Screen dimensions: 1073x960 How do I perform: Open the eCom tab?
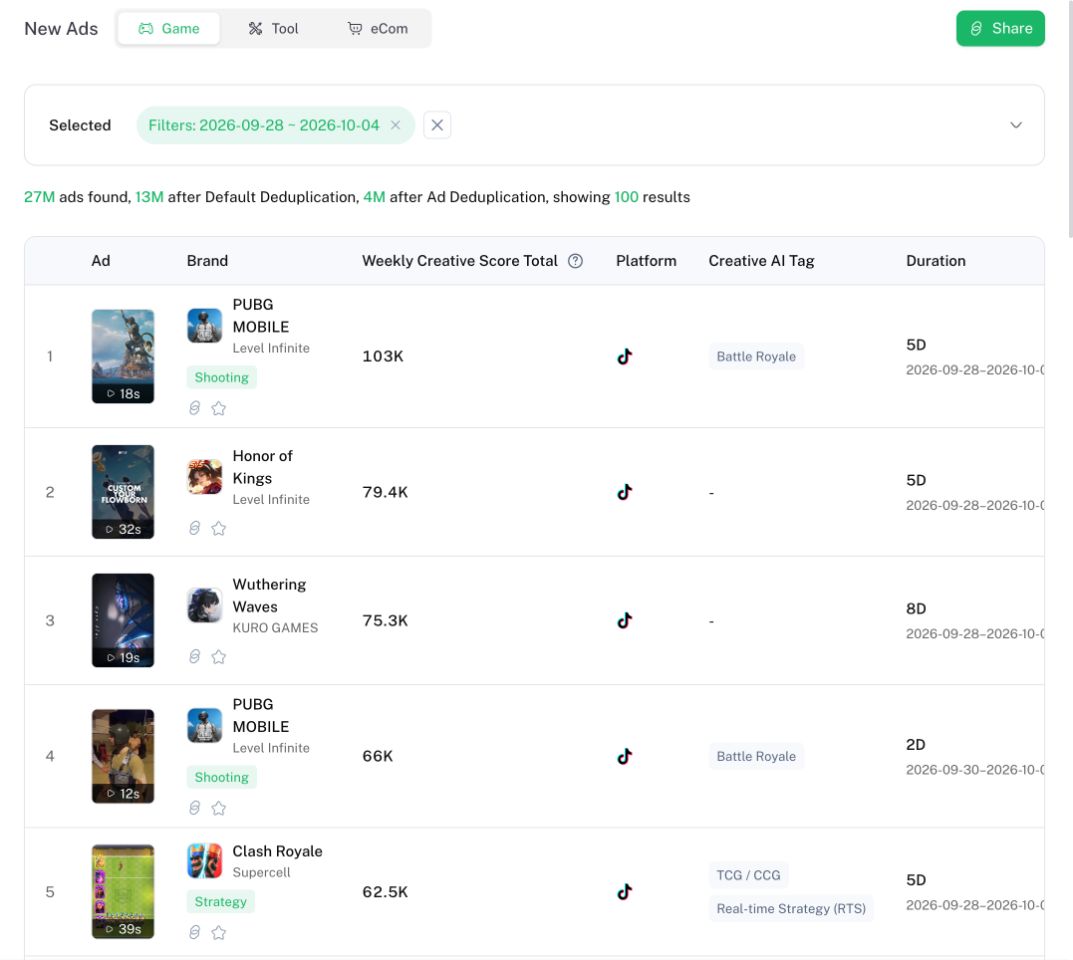pos(378,29)
